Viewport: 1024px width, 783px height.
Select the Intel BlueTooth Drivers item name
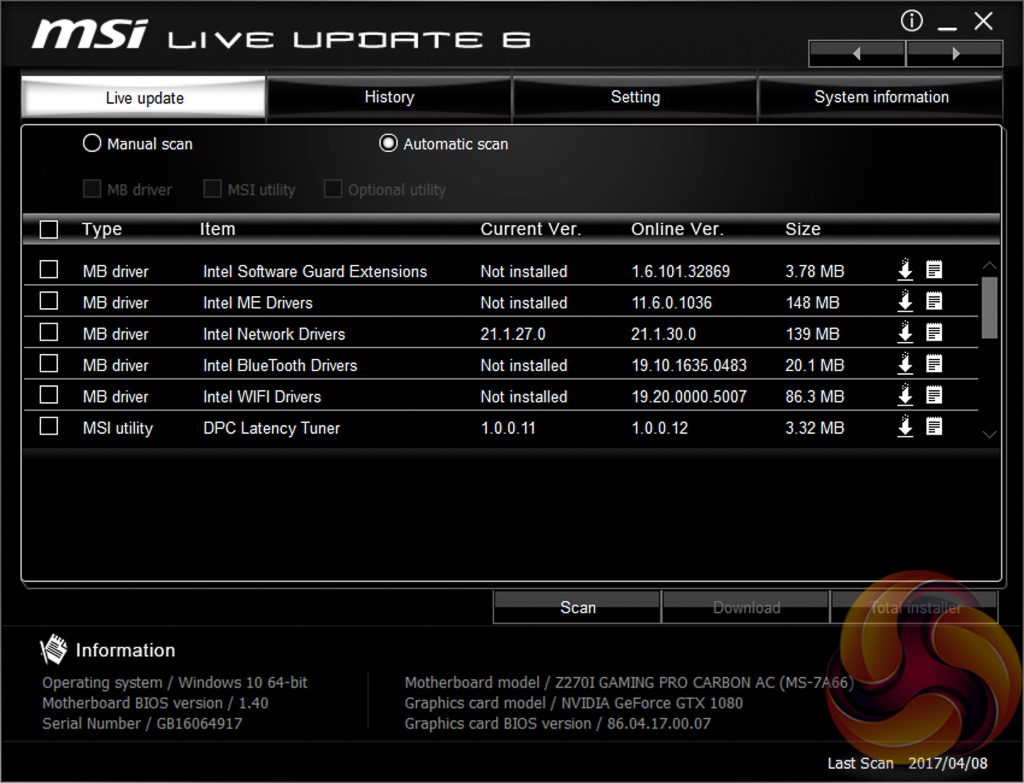point(280,365)
